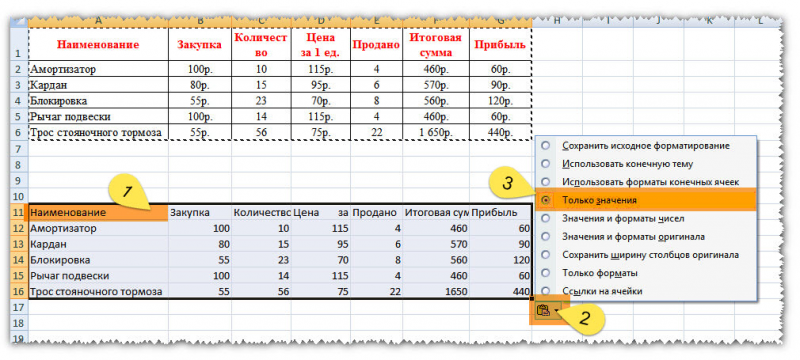Select cell '440' in row 16
Image resolution: width=800 pixels, height=360 pixels.
click(x=500, y=292)
